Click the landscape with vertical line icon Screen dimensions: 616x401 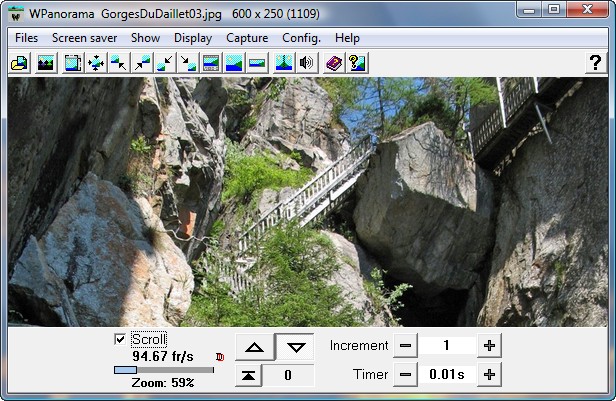click(x=284, y=63)
